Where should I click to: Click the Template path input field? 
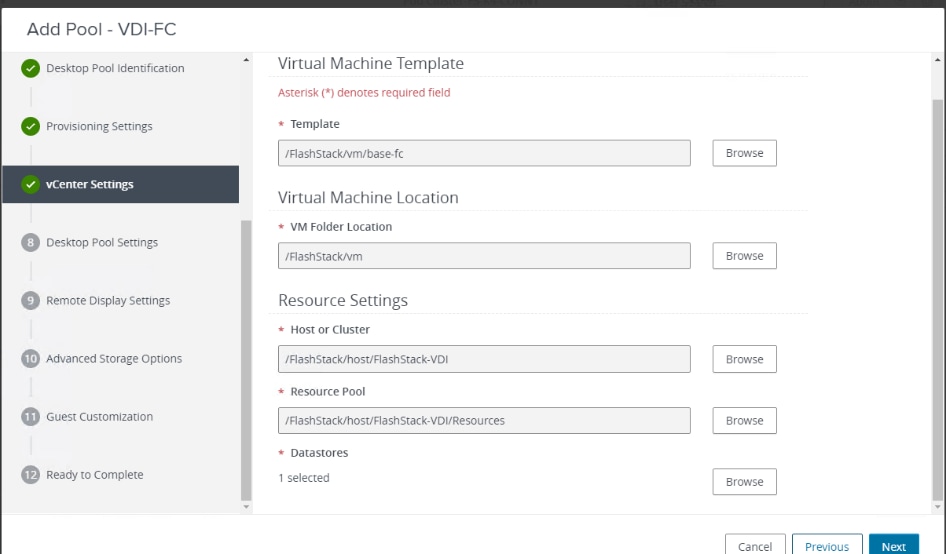click(484, 153)
